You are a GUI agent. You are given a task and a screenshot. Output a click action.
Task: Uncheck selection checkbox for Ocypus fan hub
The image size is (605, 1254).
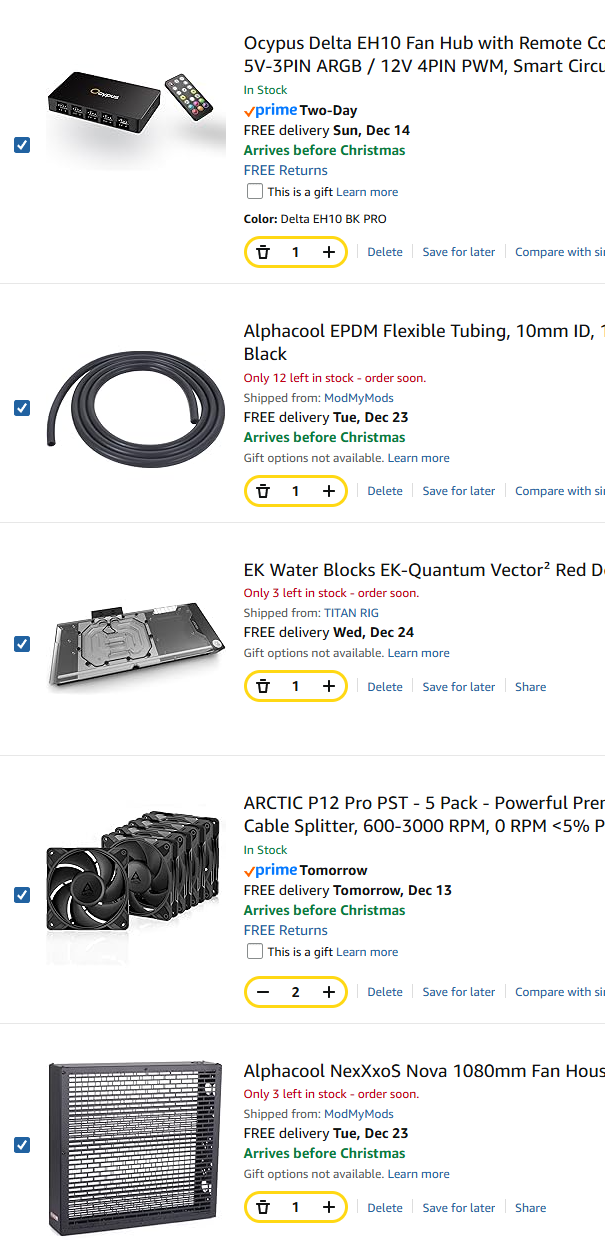pyautogui.click(x=22, y=145)
